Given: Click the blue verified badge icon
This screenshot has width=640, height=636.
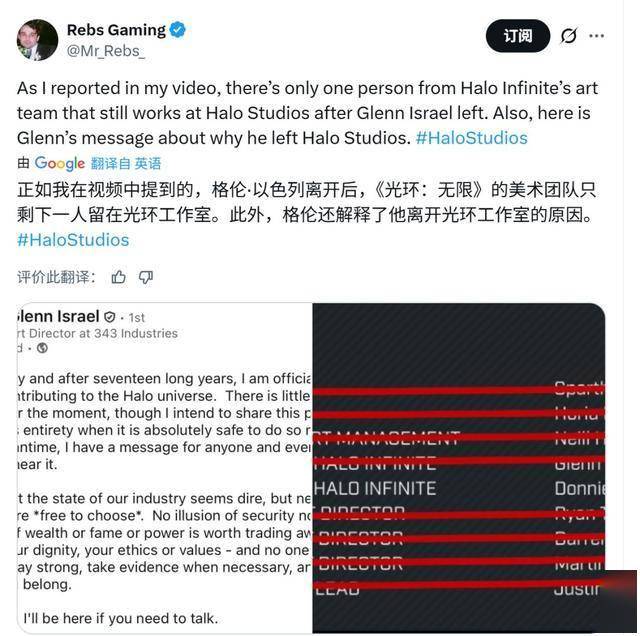Looking at the screenshot, I should (178, 30).
